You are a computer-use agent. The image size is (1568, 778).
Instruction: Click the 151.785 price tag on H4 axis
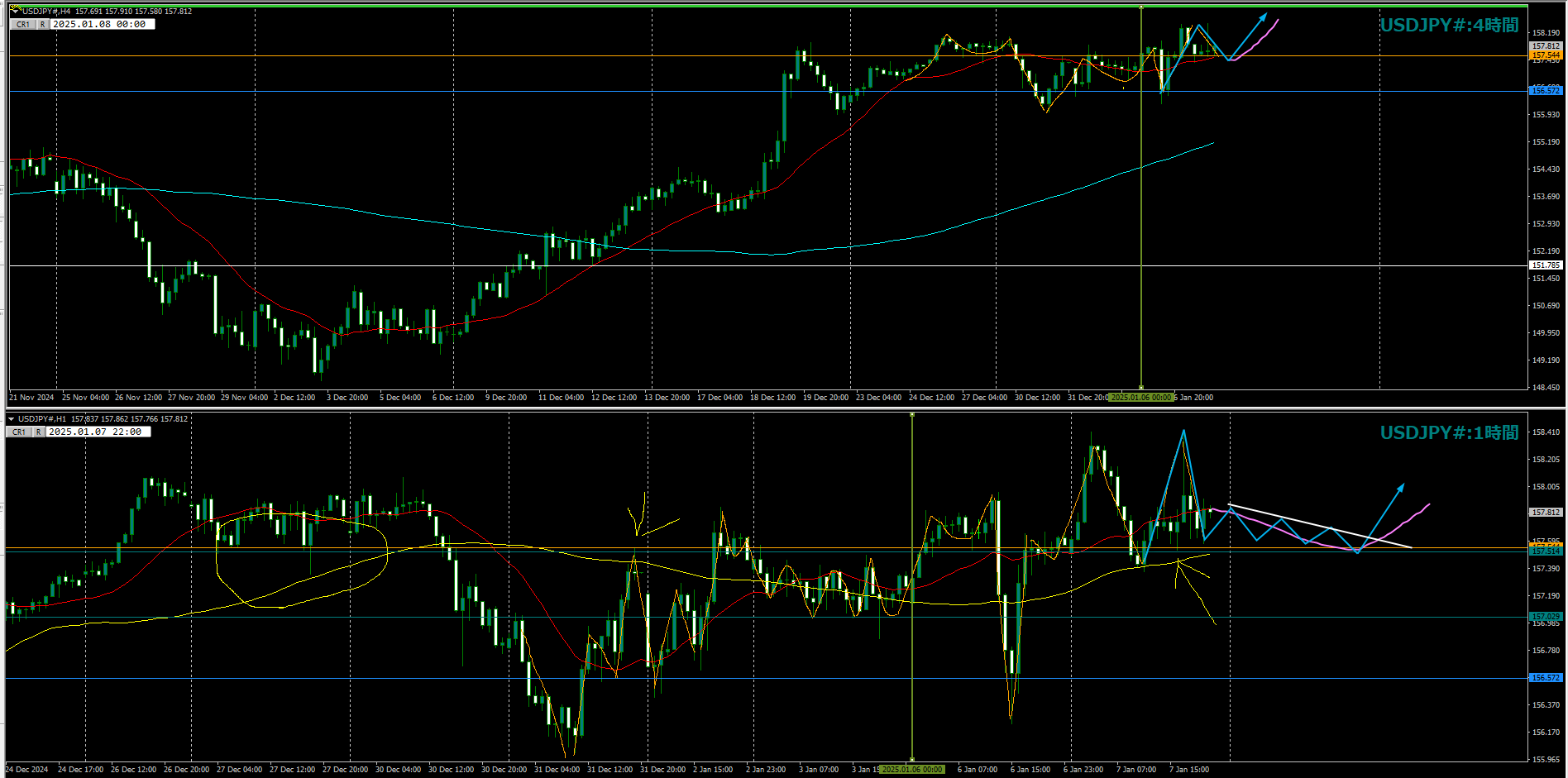click(1546, 265)
